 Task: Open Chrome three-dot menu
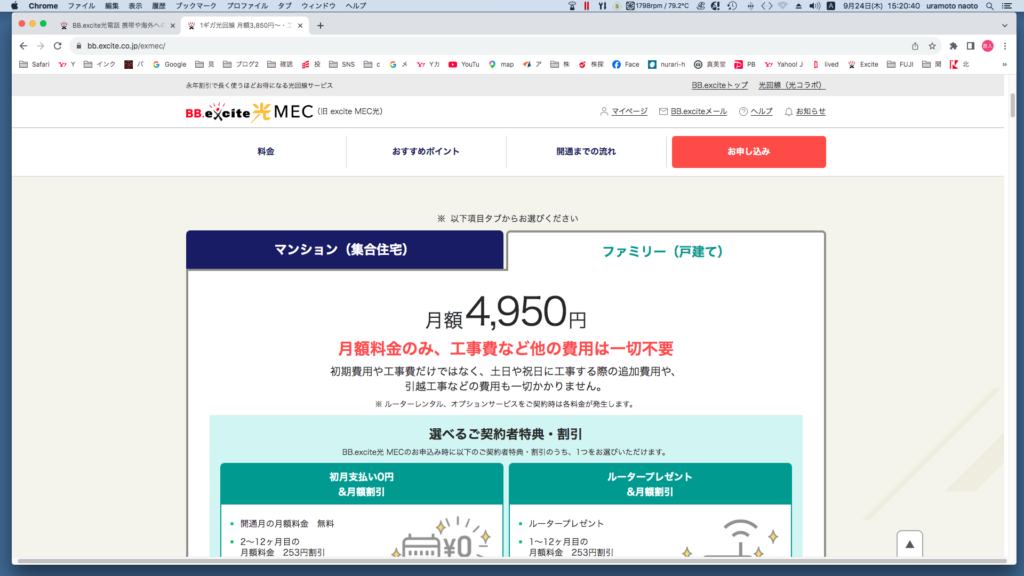[1005, 46]
